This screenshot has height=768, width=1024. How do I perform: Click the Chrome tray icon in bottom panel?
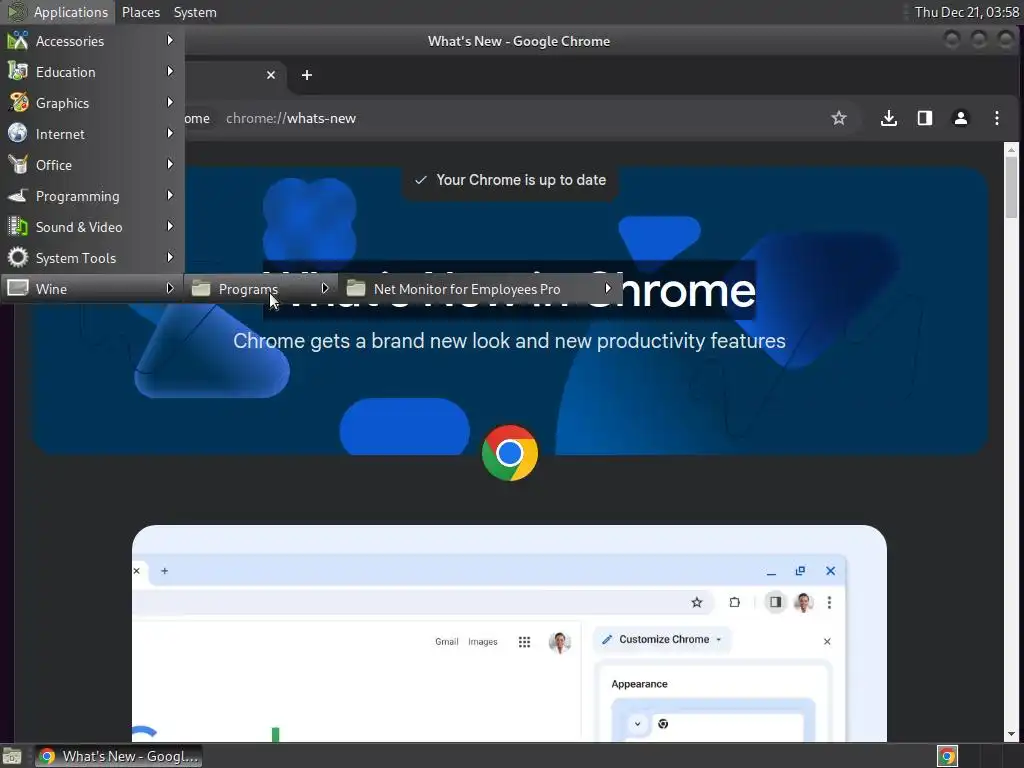coord(948,756)
